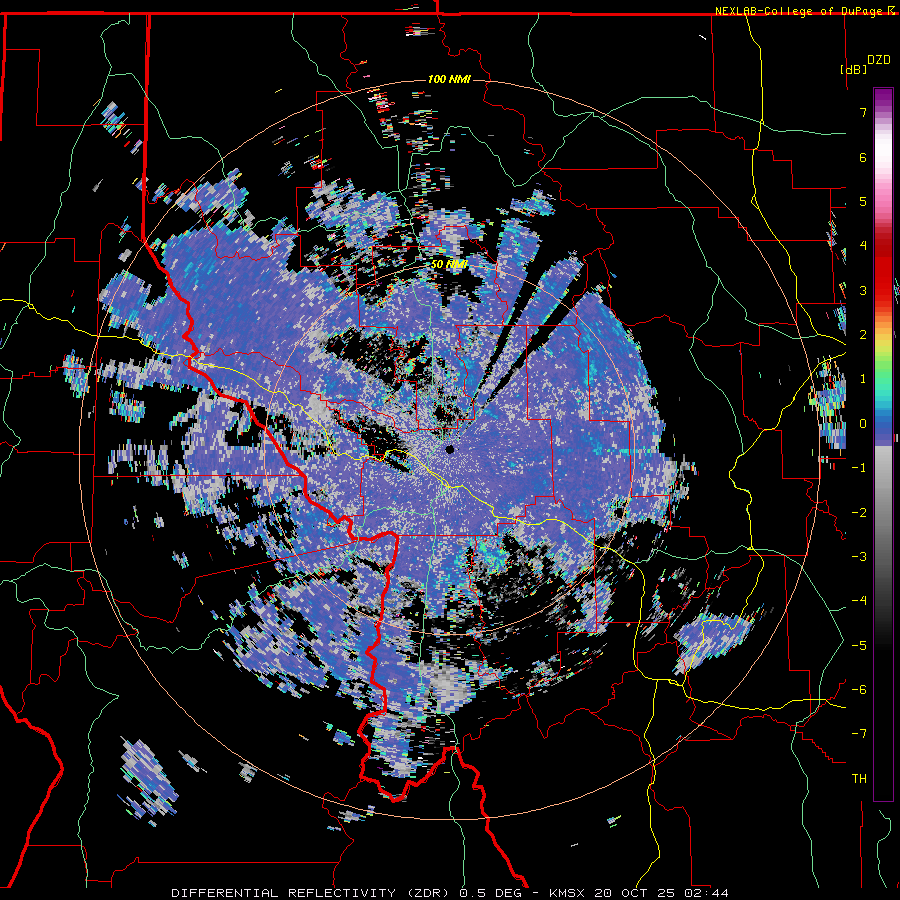The image size is (900, 900).
Task: Click the "[dB]" units label
Action: pyautogui.click(x=854, y=69)
